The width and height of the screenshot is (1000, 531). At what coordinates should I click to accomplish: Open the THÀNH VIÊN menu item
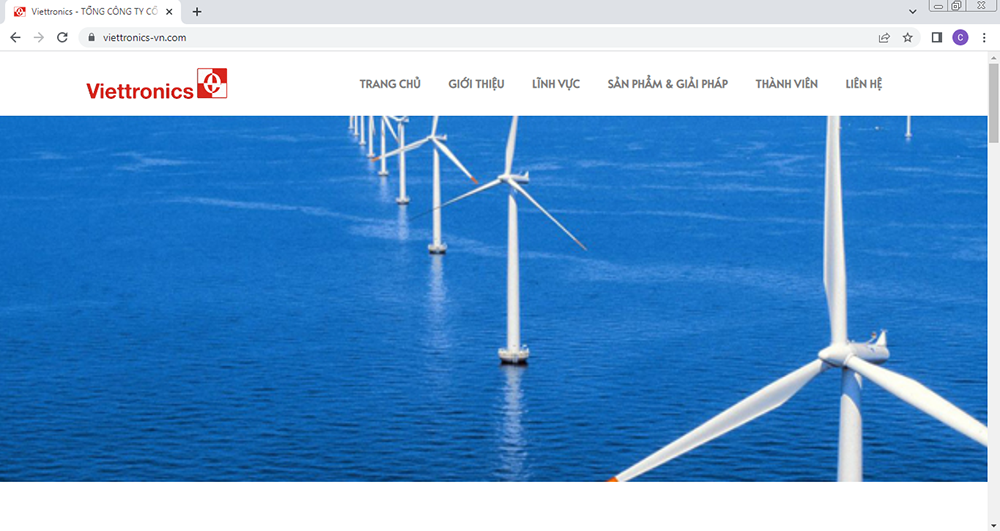click(x=786, y=84)
